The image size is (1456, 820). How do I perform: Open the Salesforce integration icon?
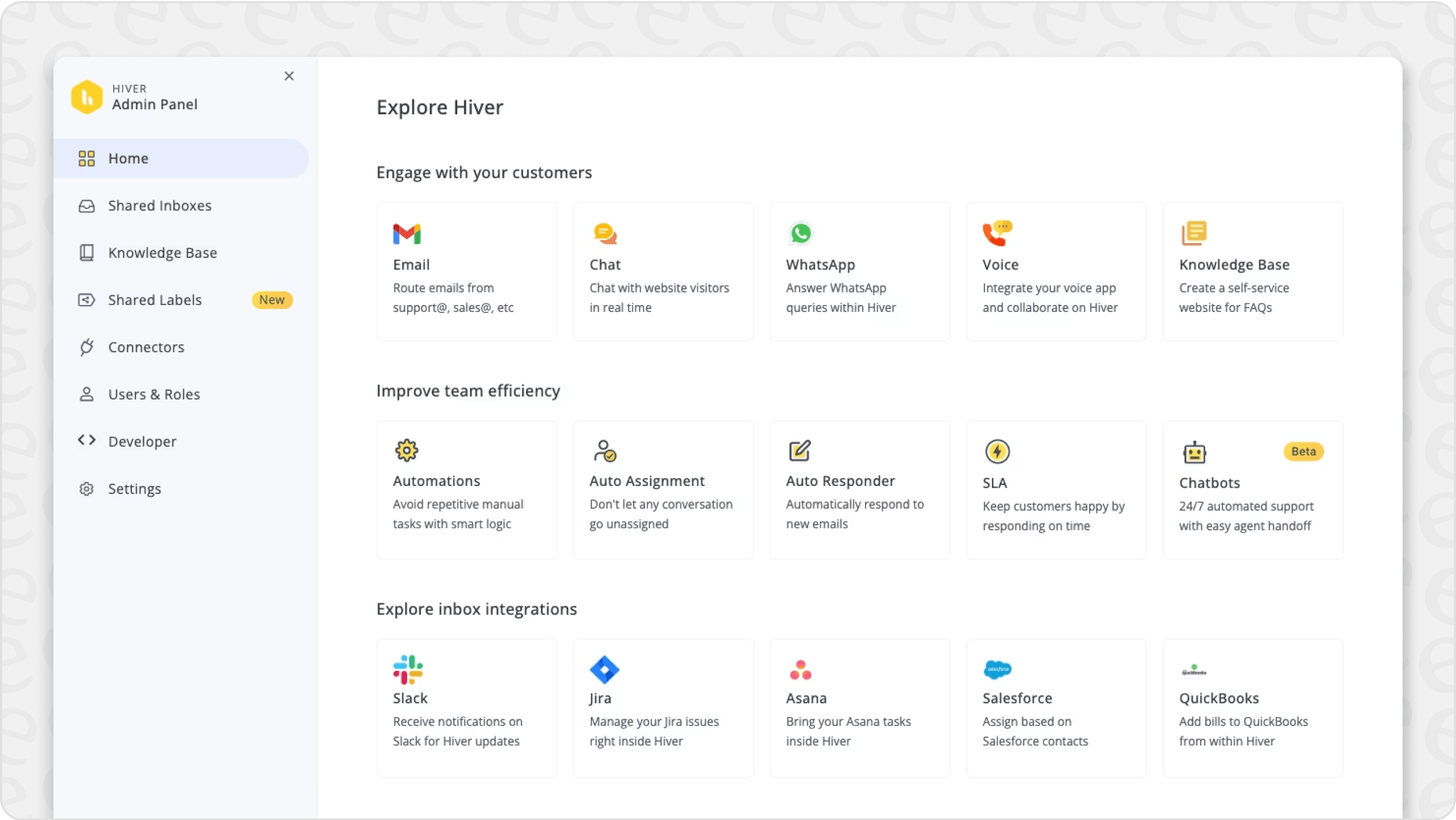(x=998, y=669)
